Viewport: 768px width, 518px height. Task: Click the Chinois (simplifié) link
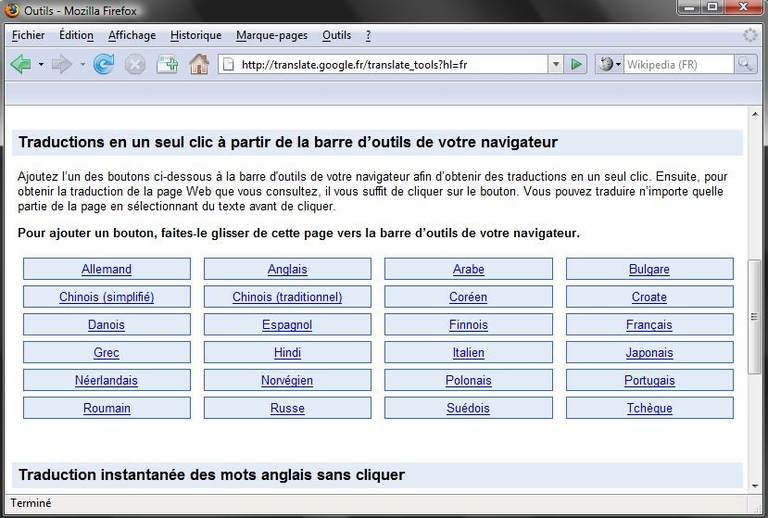point(107,297)
